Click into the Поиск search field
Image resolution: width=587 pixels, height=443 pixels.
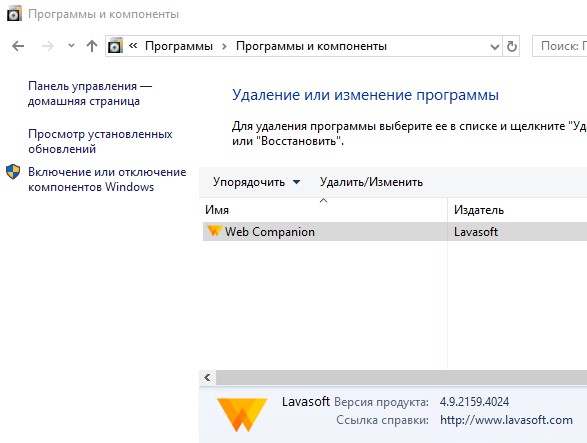tap(560, 46)
